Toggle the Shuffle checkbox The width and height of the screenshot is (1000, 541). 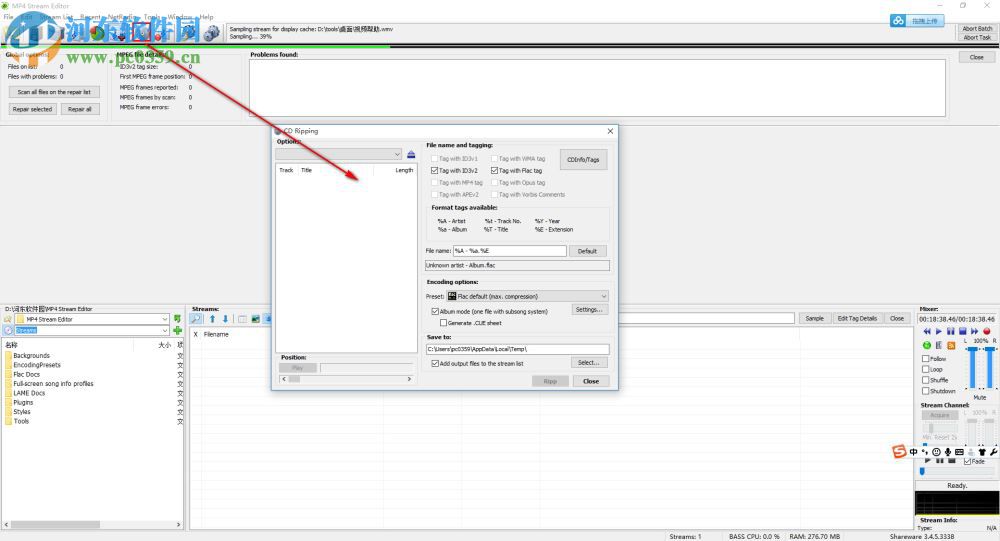[x=925, y=380]
